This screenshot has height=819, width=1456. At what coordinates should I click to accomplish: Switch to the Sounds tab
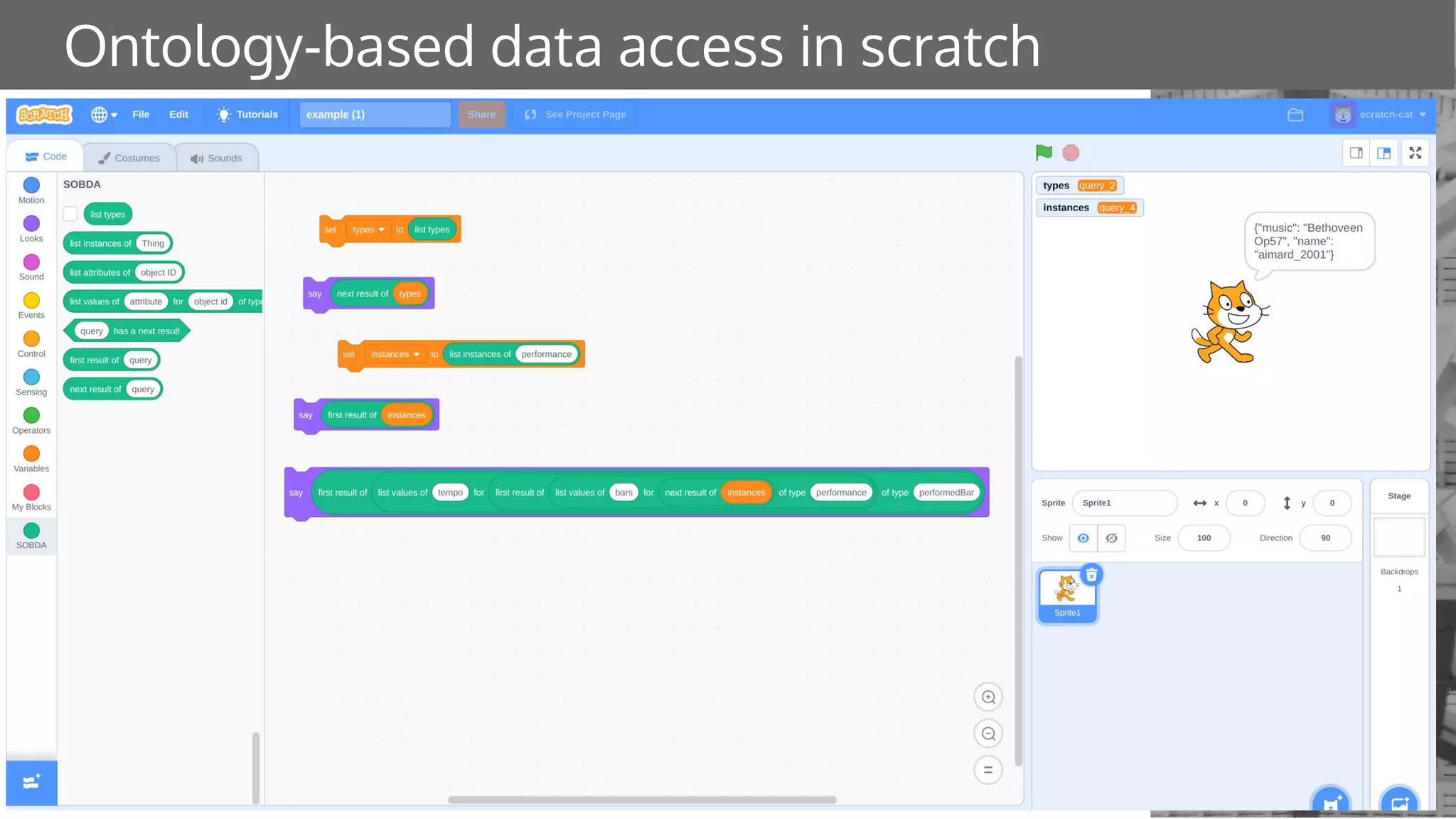click(216, 158)
